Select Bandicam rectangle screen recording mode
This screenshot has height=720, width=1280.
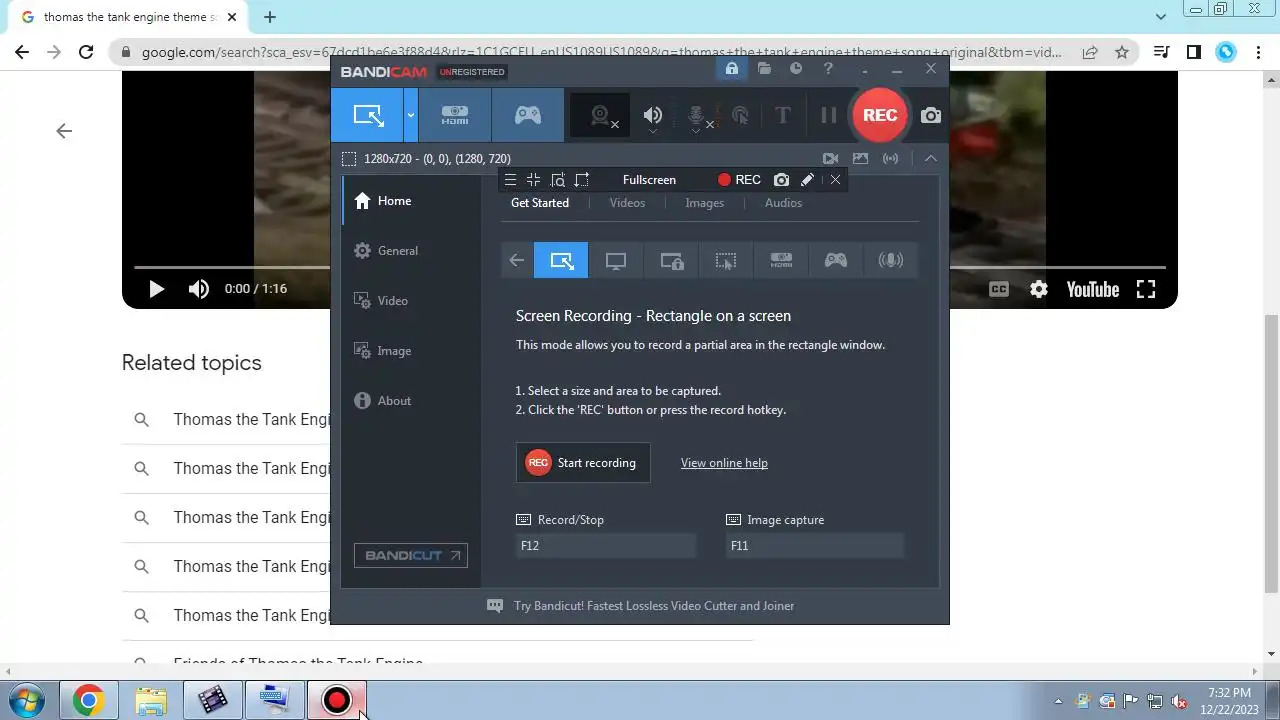(368, 115)
